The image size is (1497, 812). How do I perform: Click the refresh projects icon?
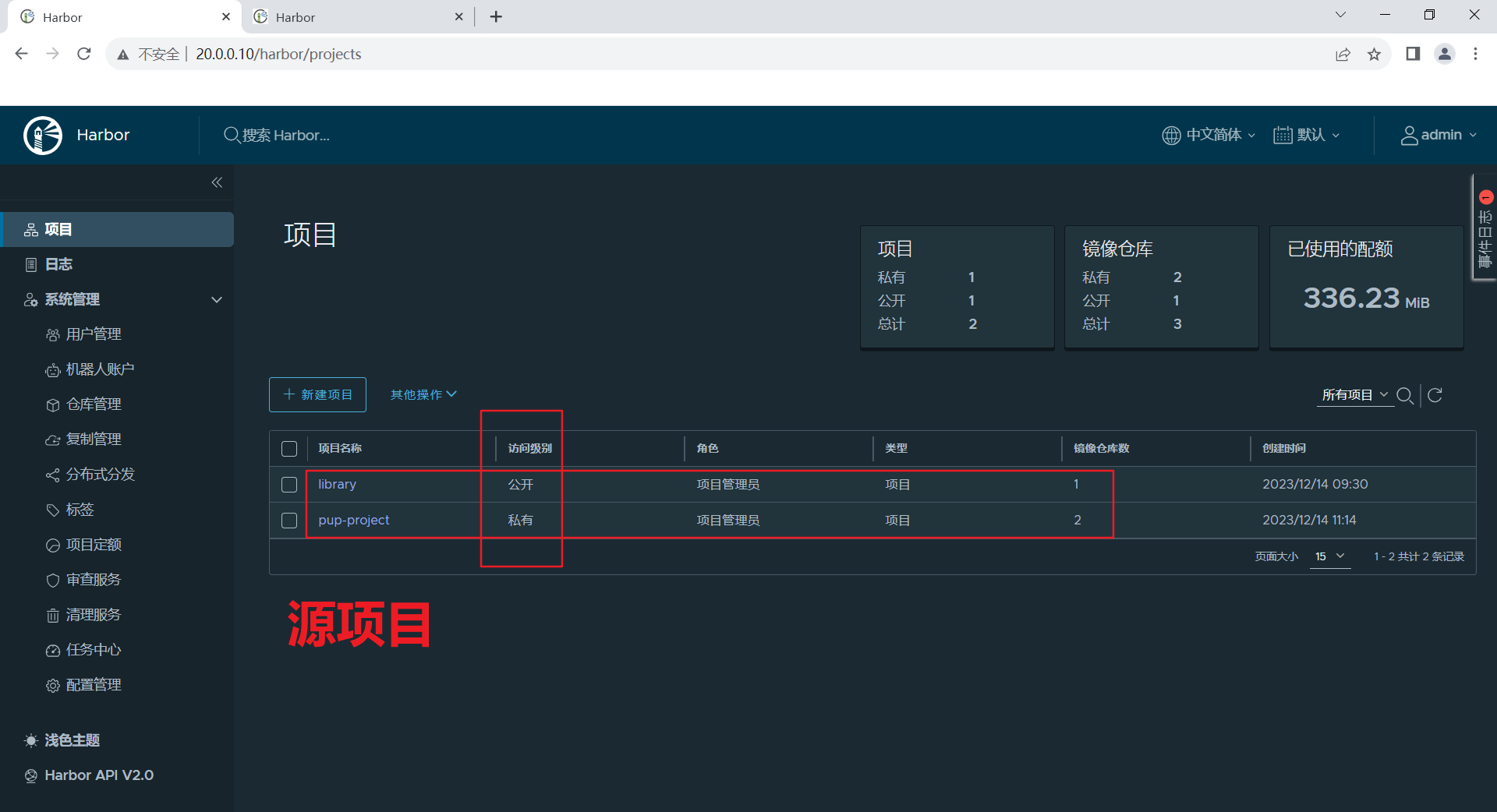[x=1435, y=395]
